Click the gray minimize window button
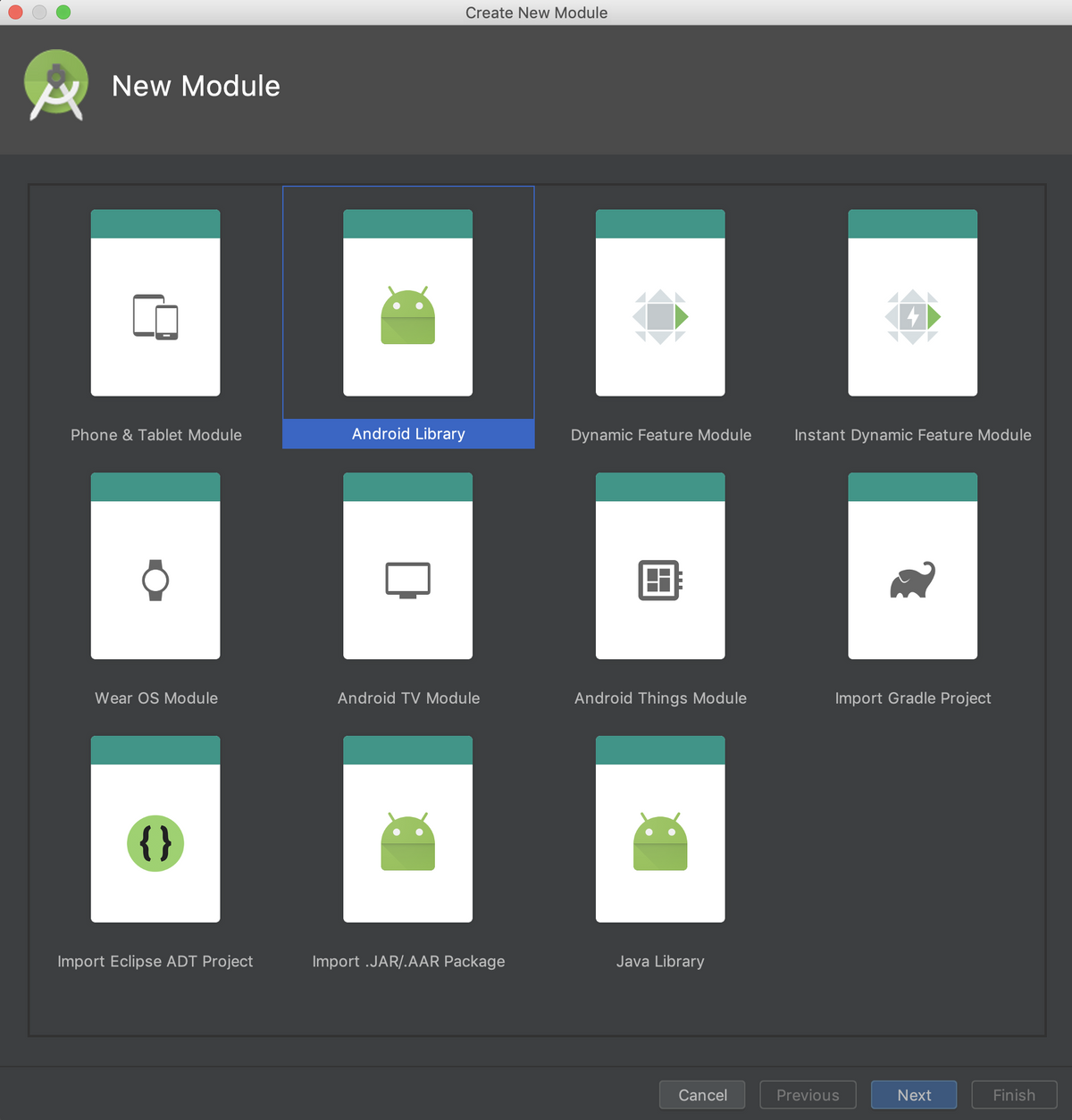1072x1120 pixels. (x=39, y=12)
